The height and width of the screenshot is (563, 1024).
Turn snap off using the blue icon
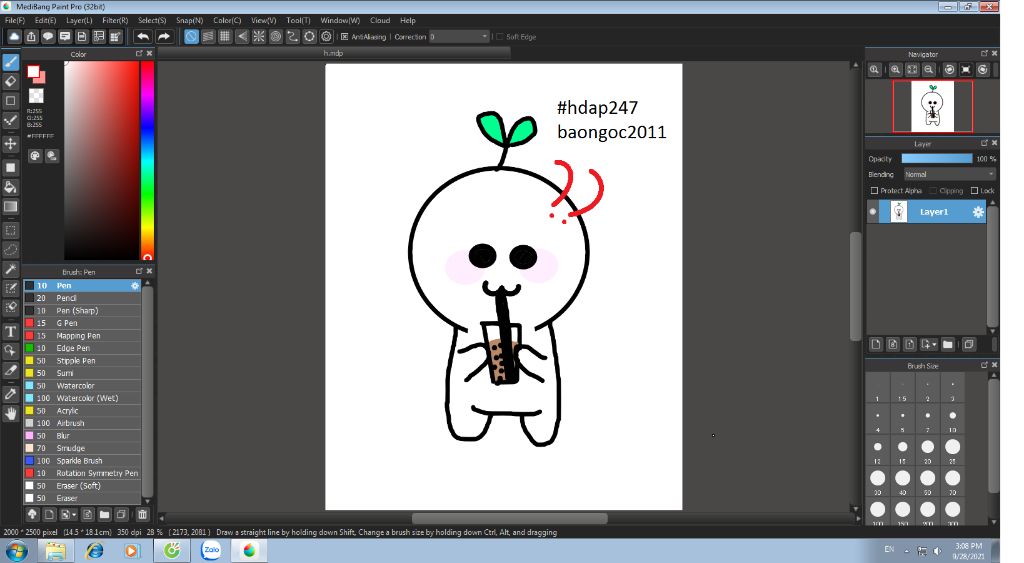[191, 37]
